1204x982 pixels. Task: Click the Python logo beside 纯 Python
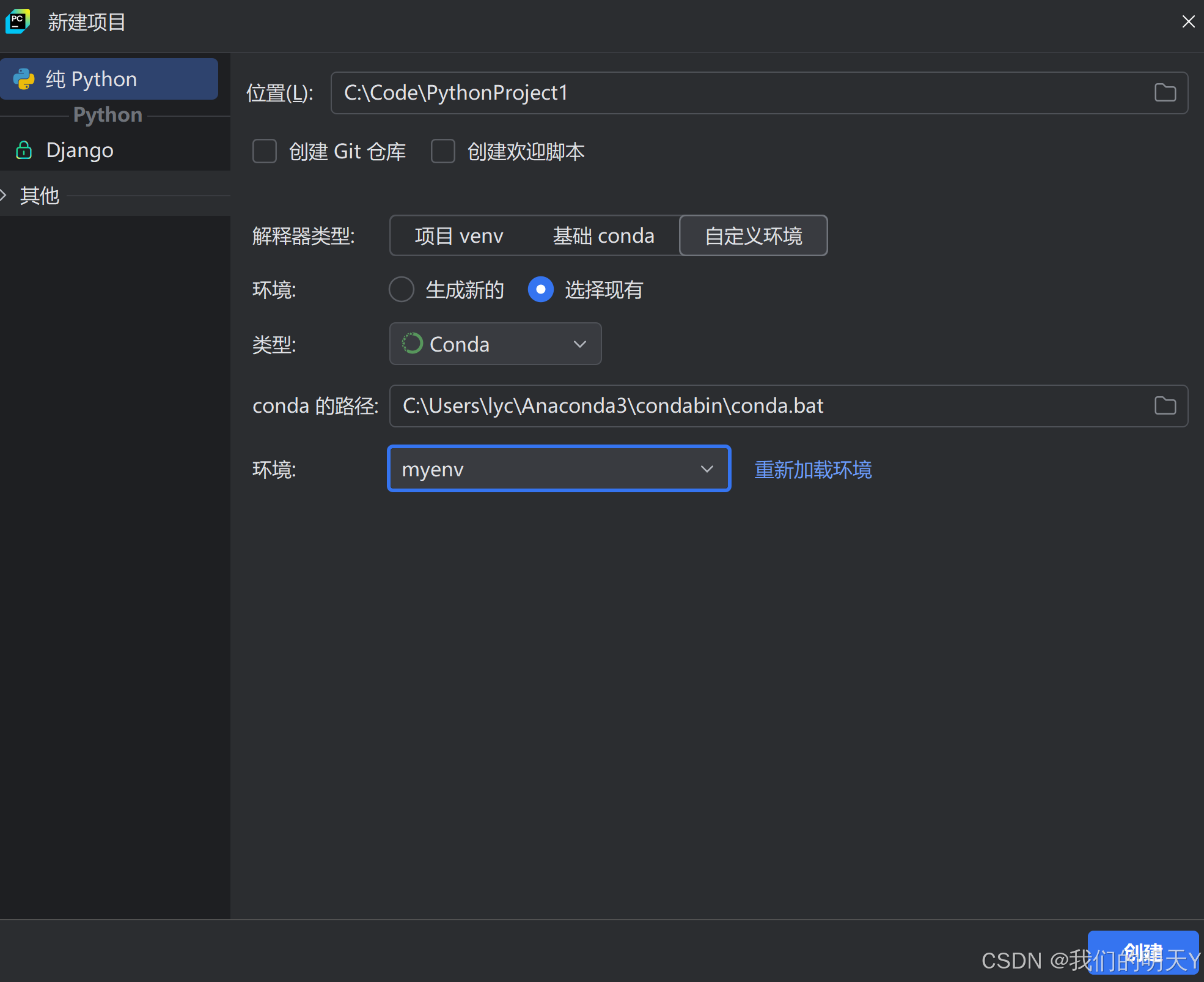[24, 78]
